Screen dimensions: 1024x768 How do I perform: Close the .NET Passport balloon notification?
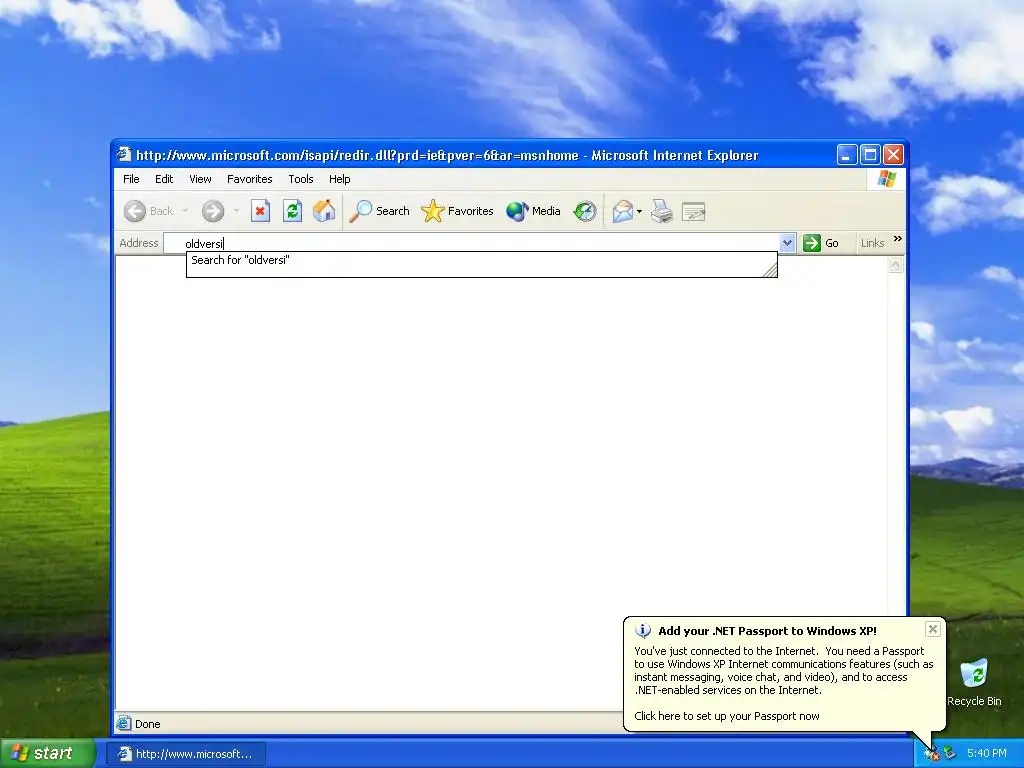(x=933, y=629)
